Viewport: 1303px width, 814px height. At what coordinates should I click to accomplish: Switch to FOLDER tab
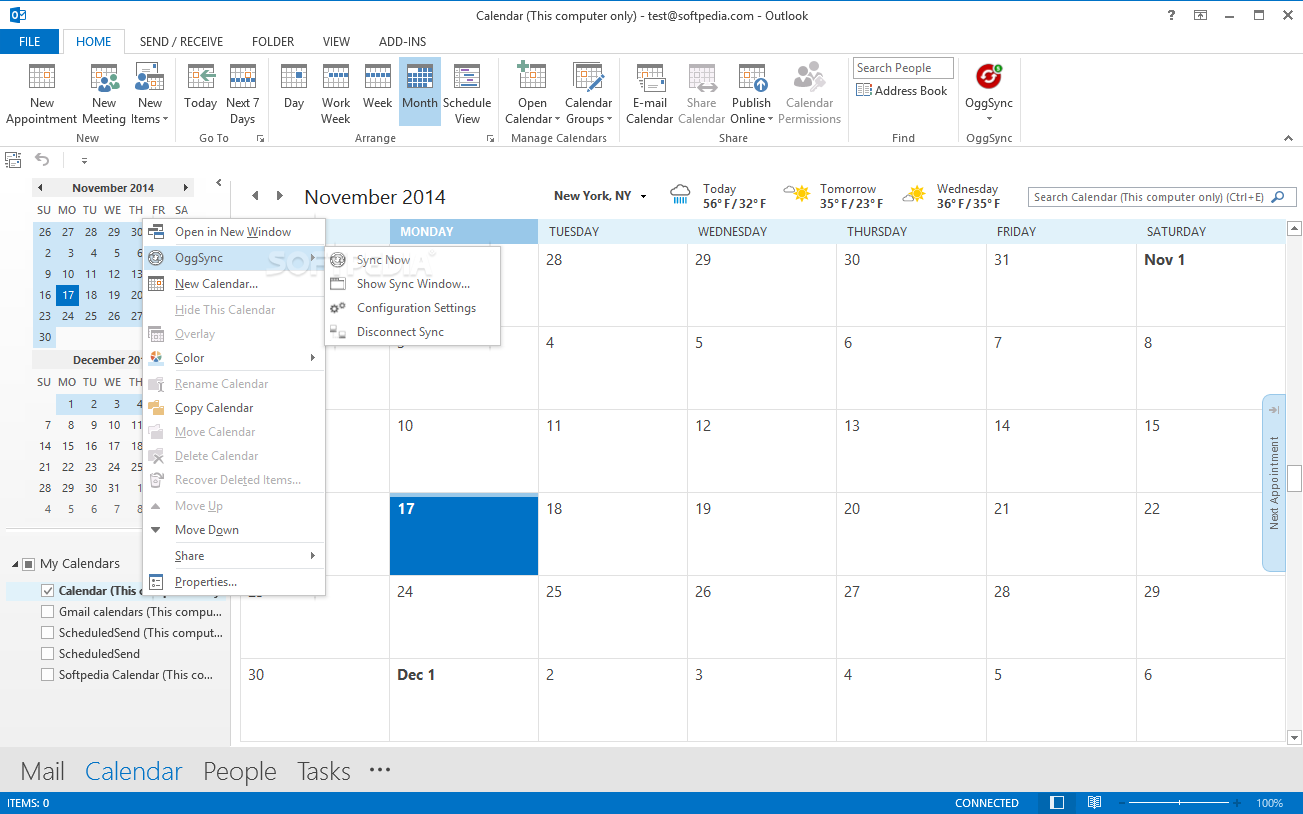[273, 42]
